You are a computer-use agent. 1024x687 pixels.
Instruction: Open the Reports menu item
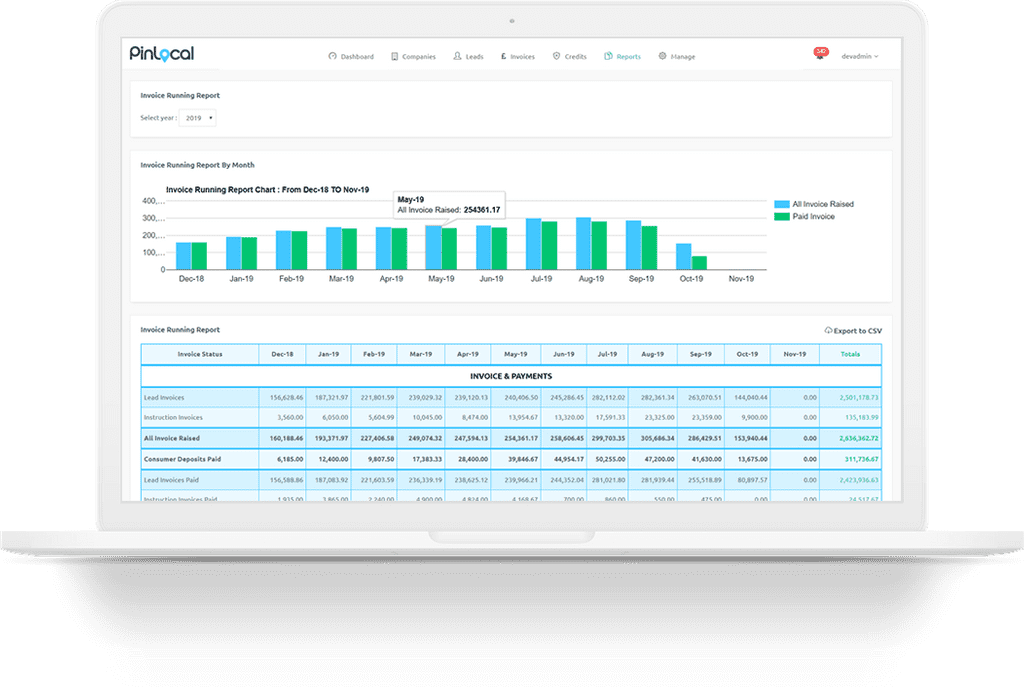[x=628, y=57]
